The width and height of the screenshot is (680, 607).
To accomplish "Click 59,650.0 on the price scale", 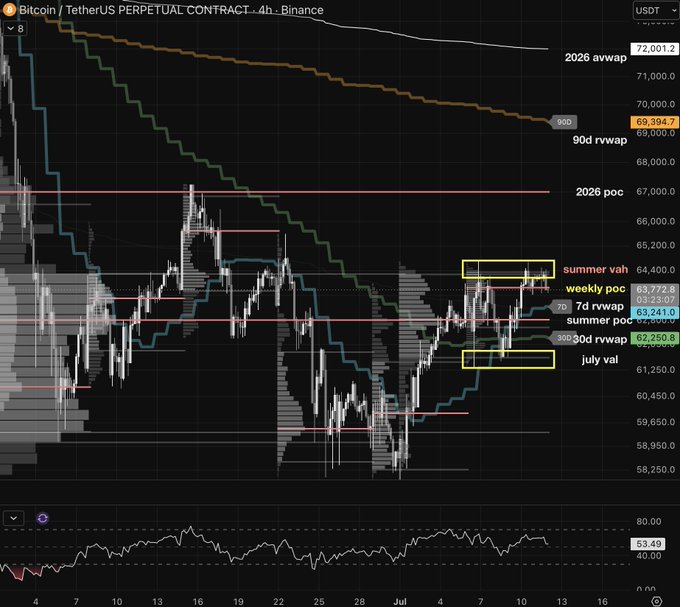I will point(655,421).
